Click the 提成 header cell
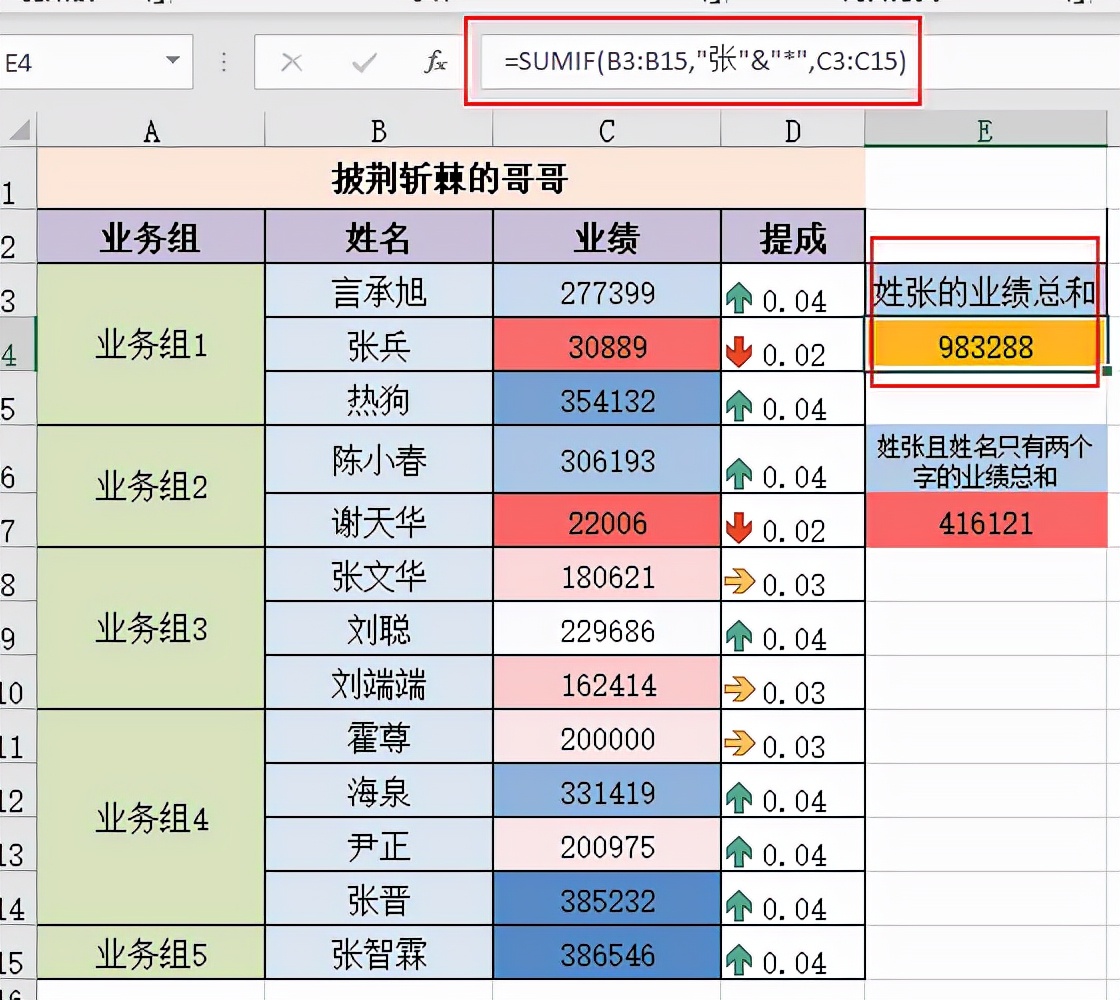This screenshot has width=1120, height=1000. [x=793, y=236]
